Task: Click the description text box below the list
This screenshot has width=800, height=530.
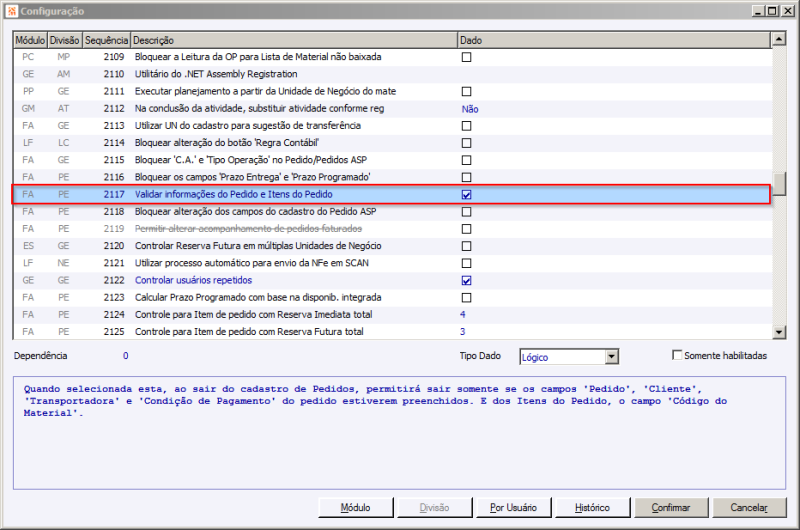Action: (399, 433)
